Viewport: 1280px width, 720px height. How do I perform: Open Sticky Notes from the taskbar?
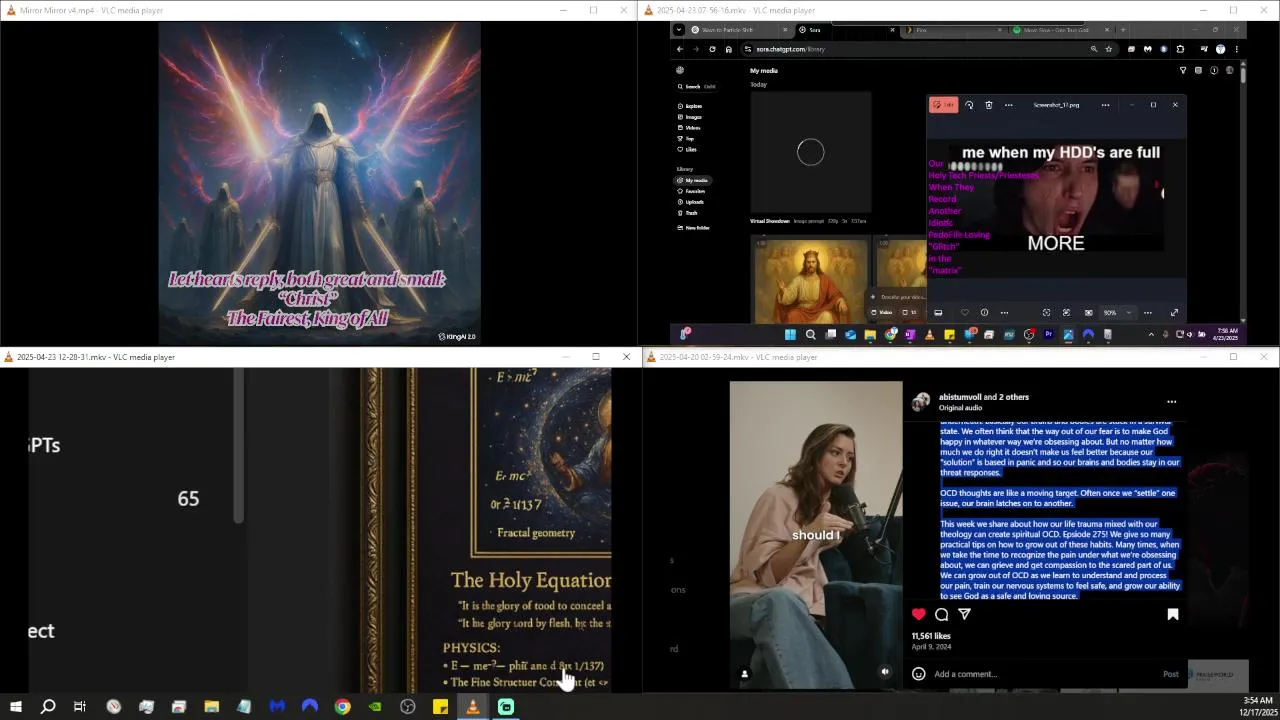coord(440,707)
